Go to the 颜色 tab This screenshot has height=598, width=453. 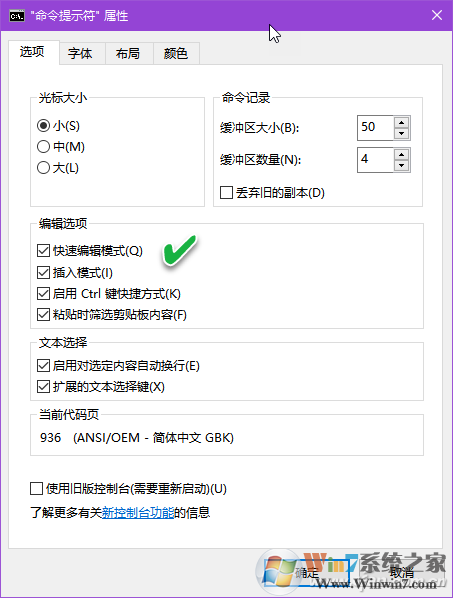tap(176, 53)
